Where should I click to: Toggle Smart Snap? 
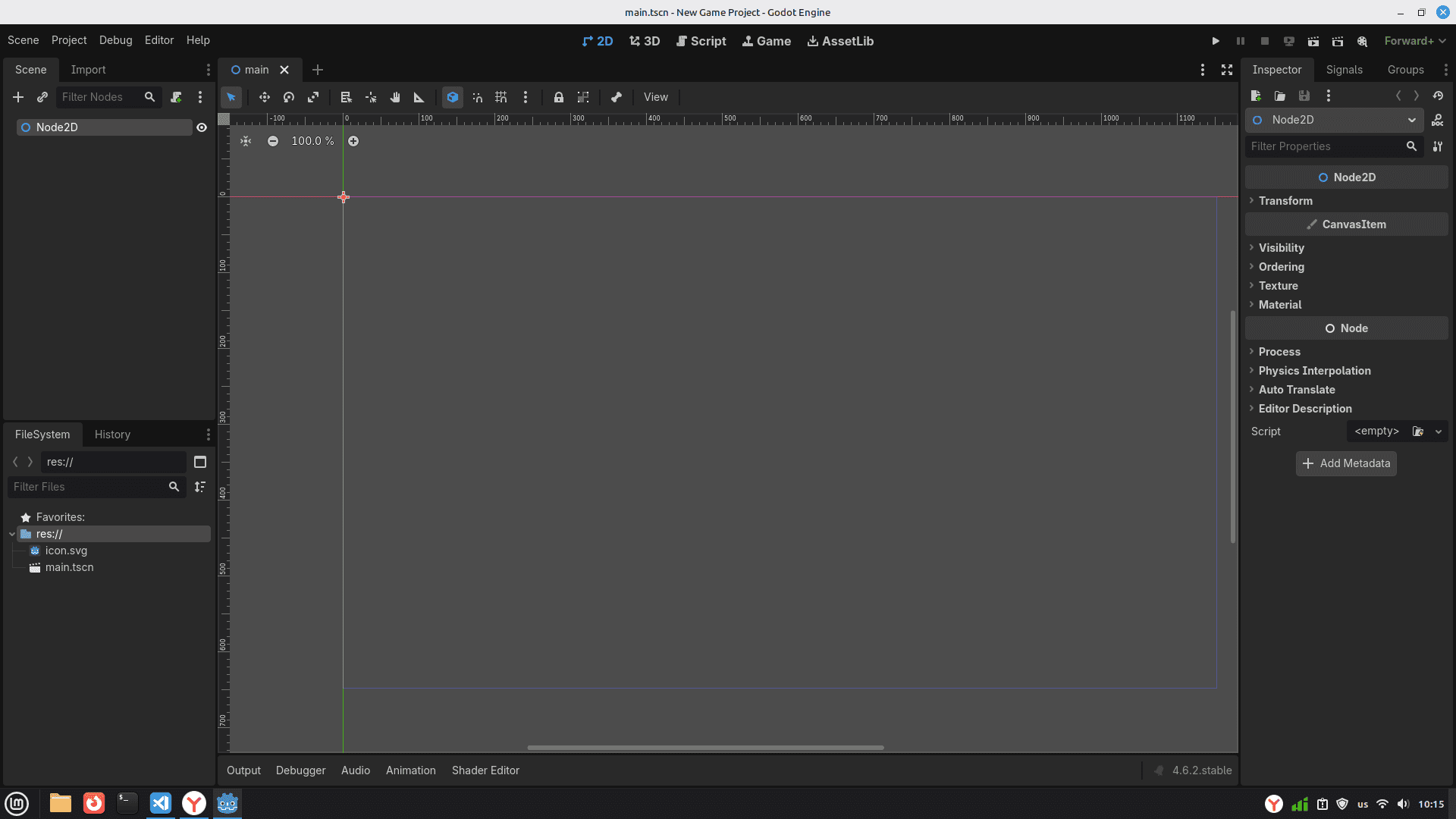(477, 97)
